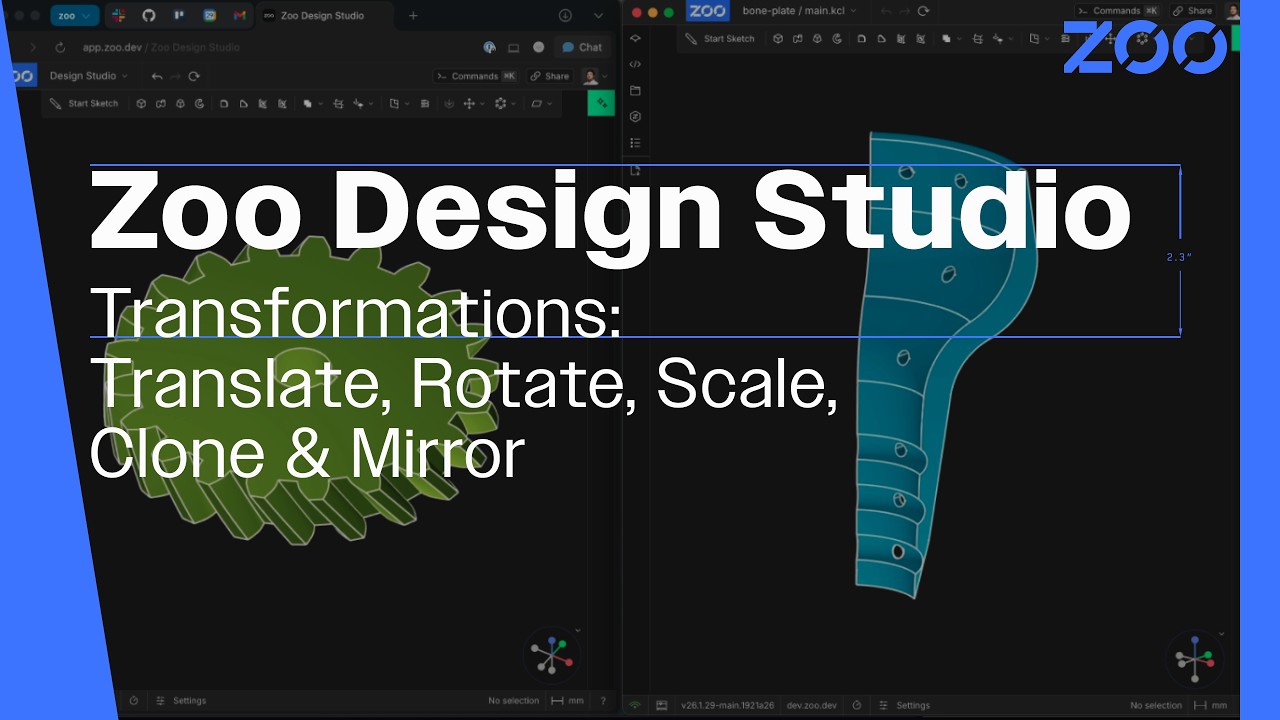1280x720 pixels.
Task: Click the GitHub icon in browser tab bar
Action: pos(148,16)
